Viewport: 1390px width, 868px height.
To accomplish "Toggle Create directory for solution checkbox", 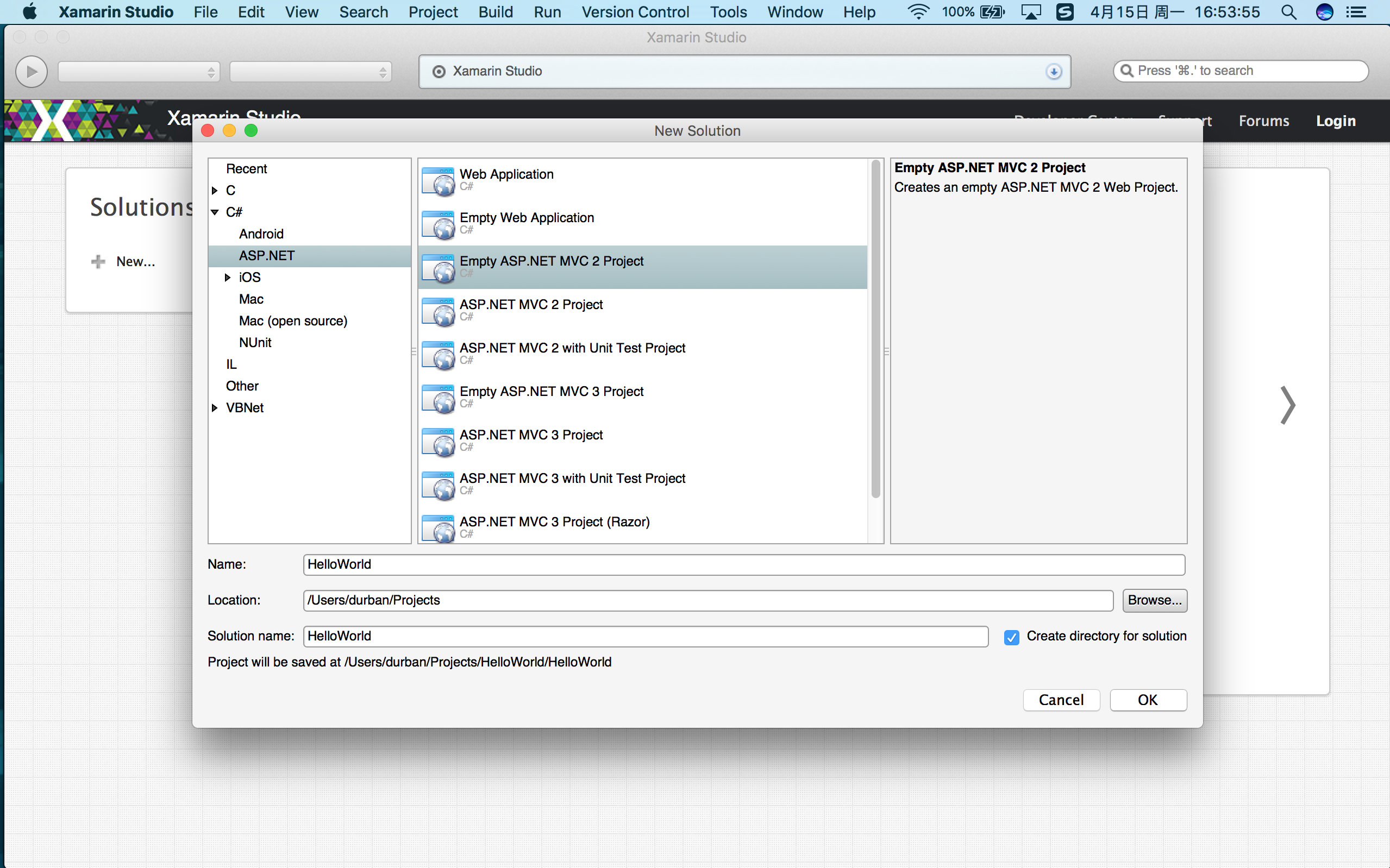I will click(1011, 637).
